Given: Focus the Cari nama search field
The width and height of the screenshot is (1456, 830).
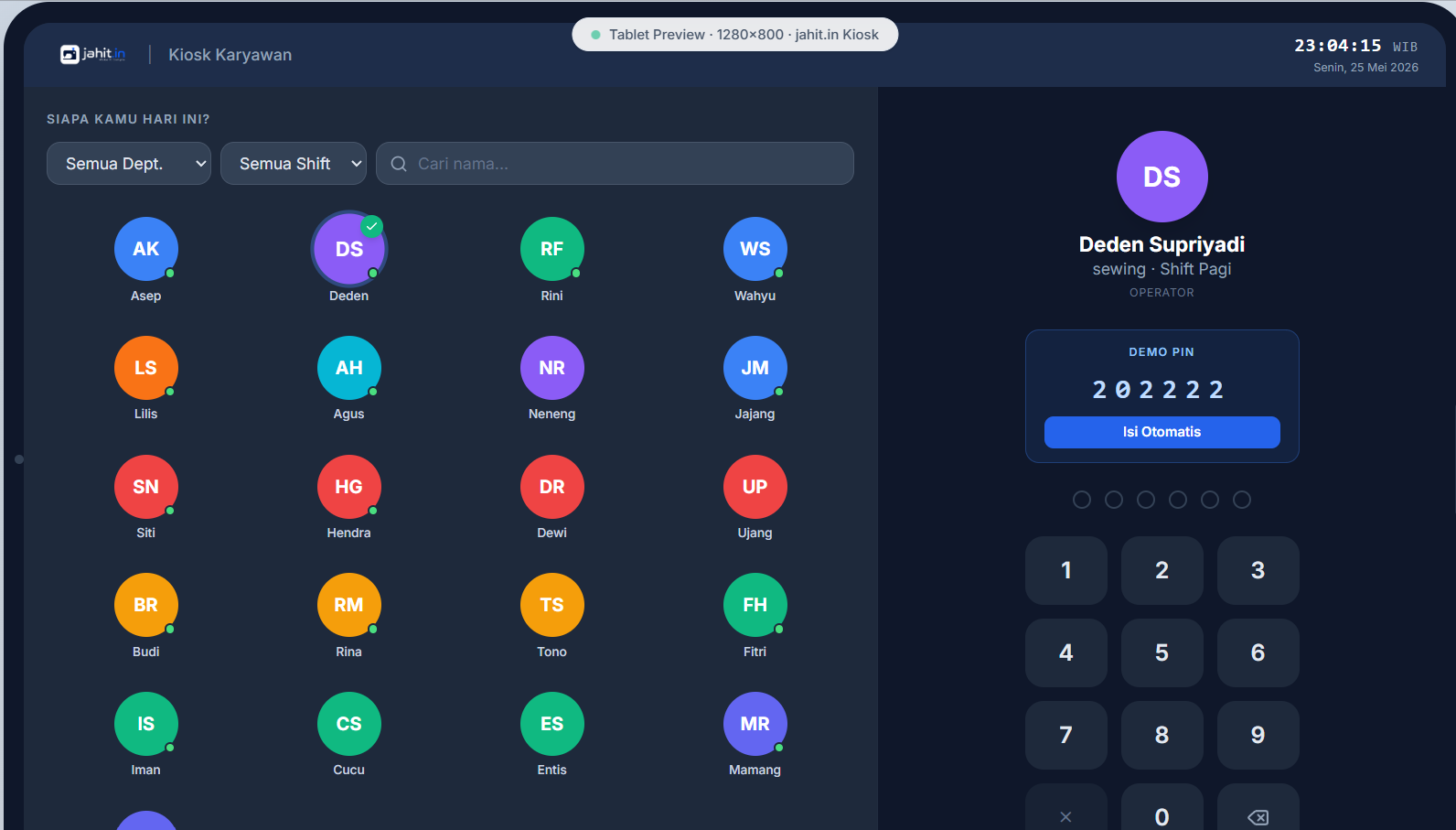Looking at the screenshot, I should pos(615,164).
